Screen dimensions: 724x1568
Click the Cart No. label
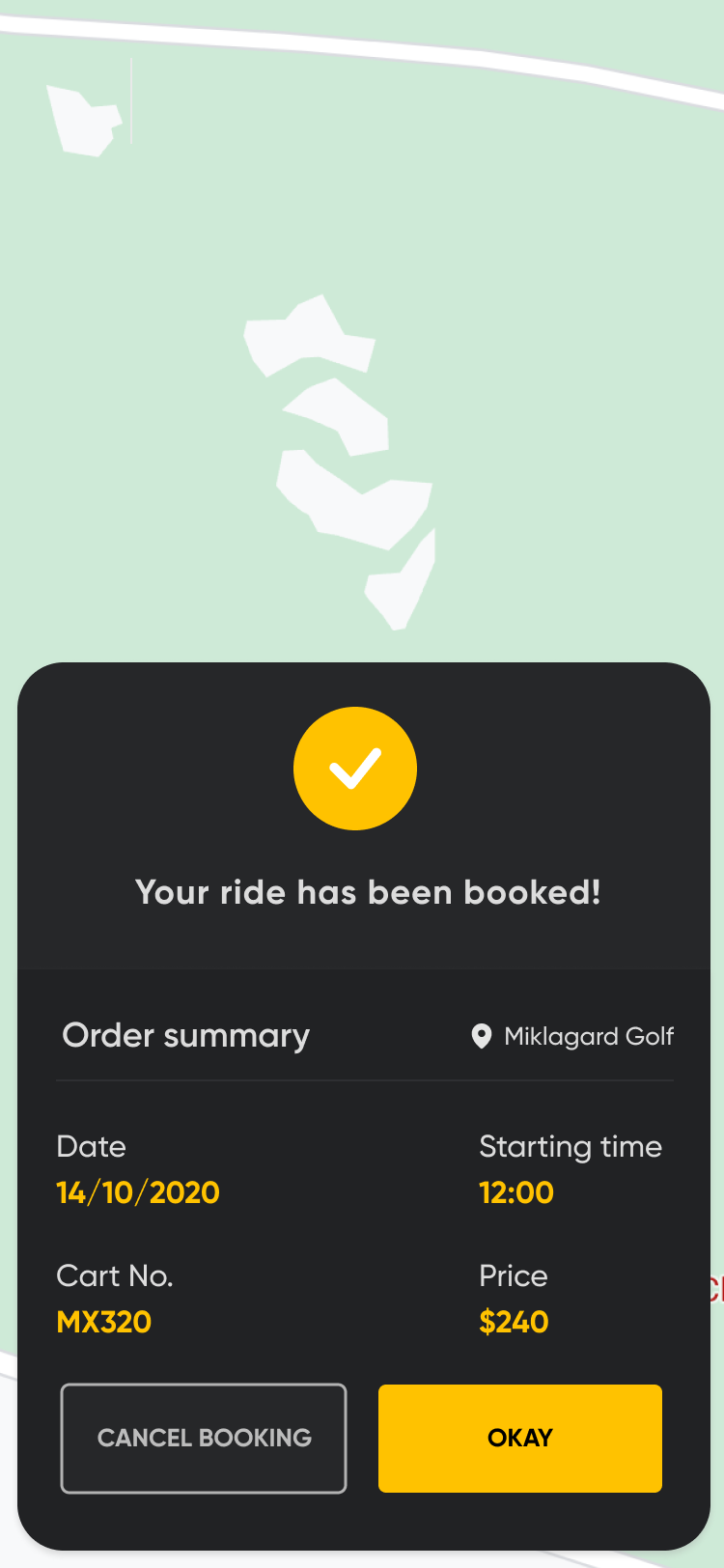click(115, 1275)
